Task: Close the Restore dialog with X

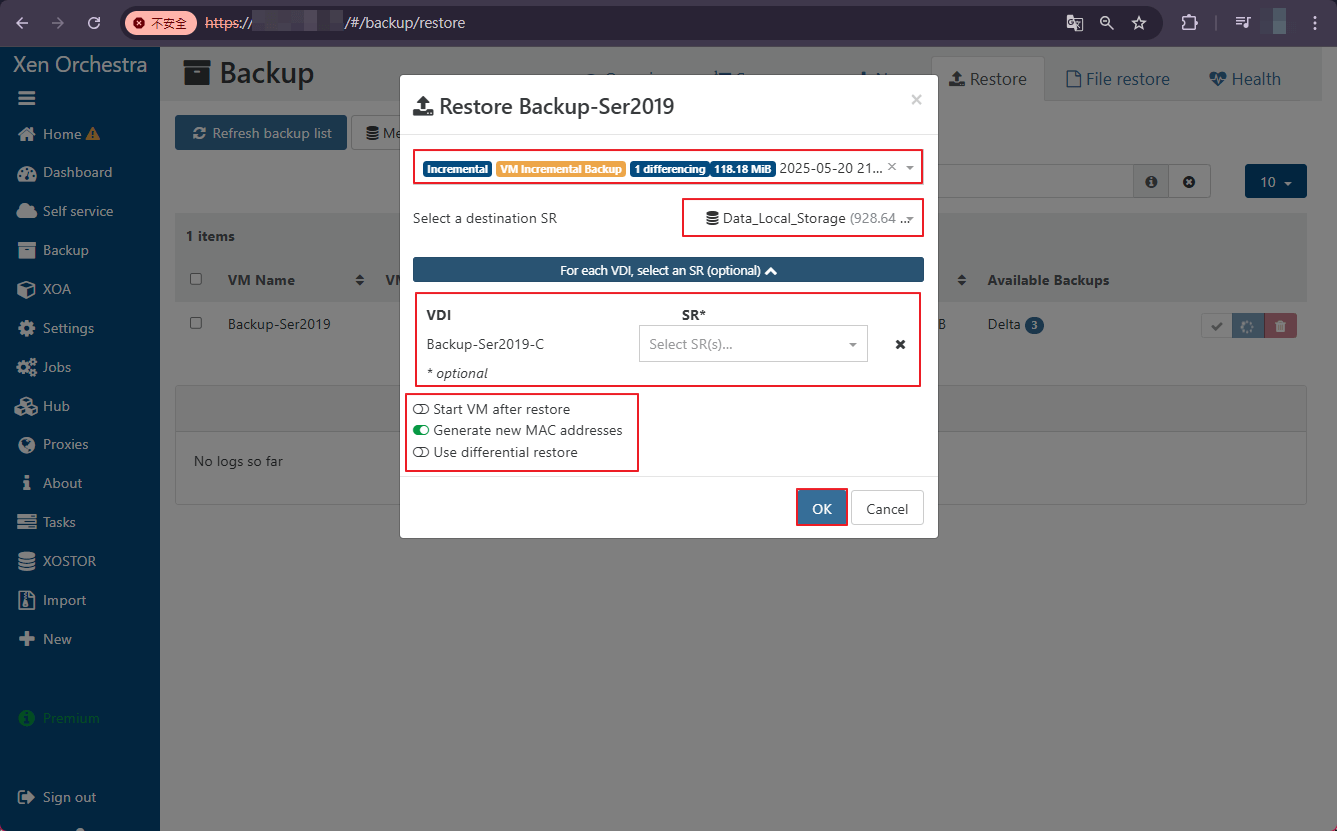Action: click(x=916, y=100)
